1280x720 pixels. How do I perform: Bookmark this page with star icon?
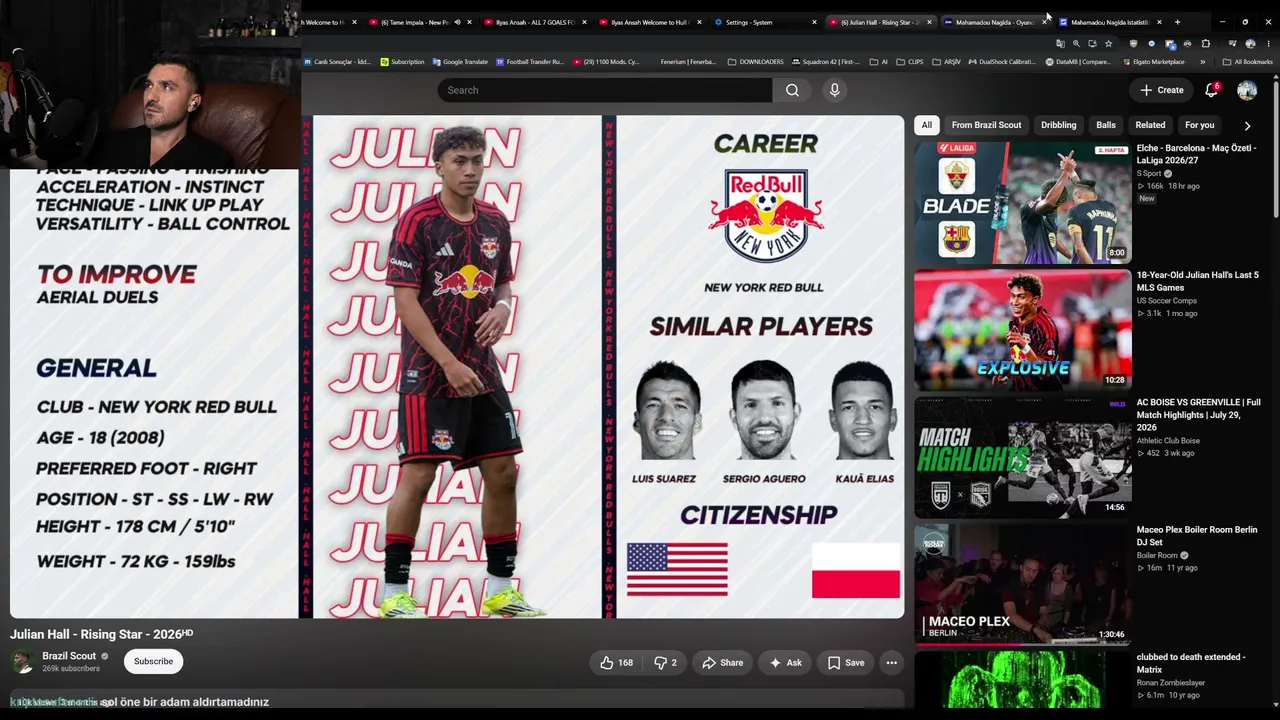click(x=1108, y=44)
